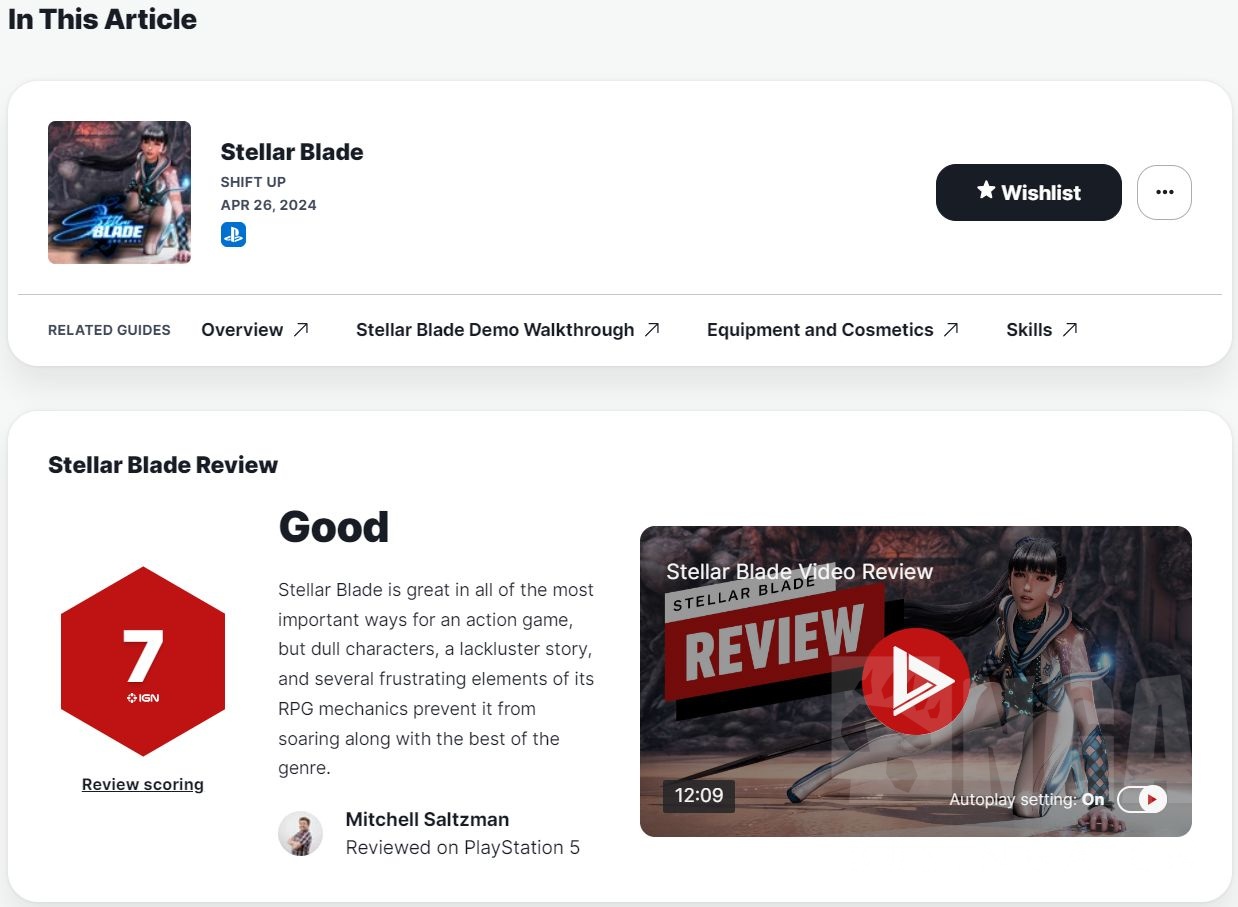The image size is (1238, 907).
Task: Open the Overview guide link
Action: (x=242, y=330)
